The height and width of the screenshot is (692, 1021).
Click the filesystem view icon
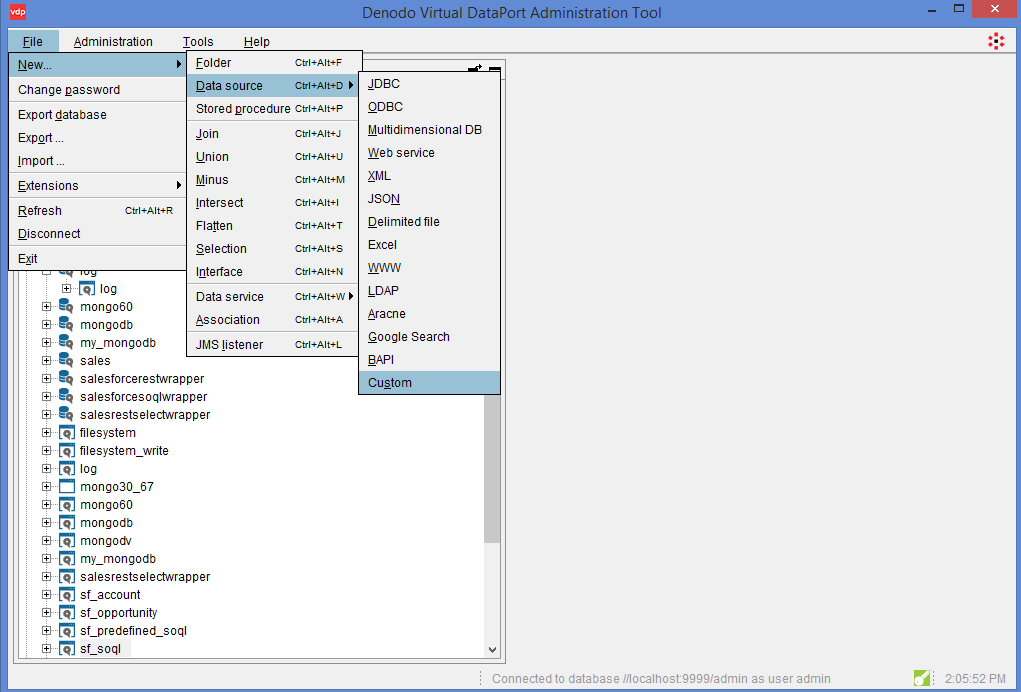point(66,433)
